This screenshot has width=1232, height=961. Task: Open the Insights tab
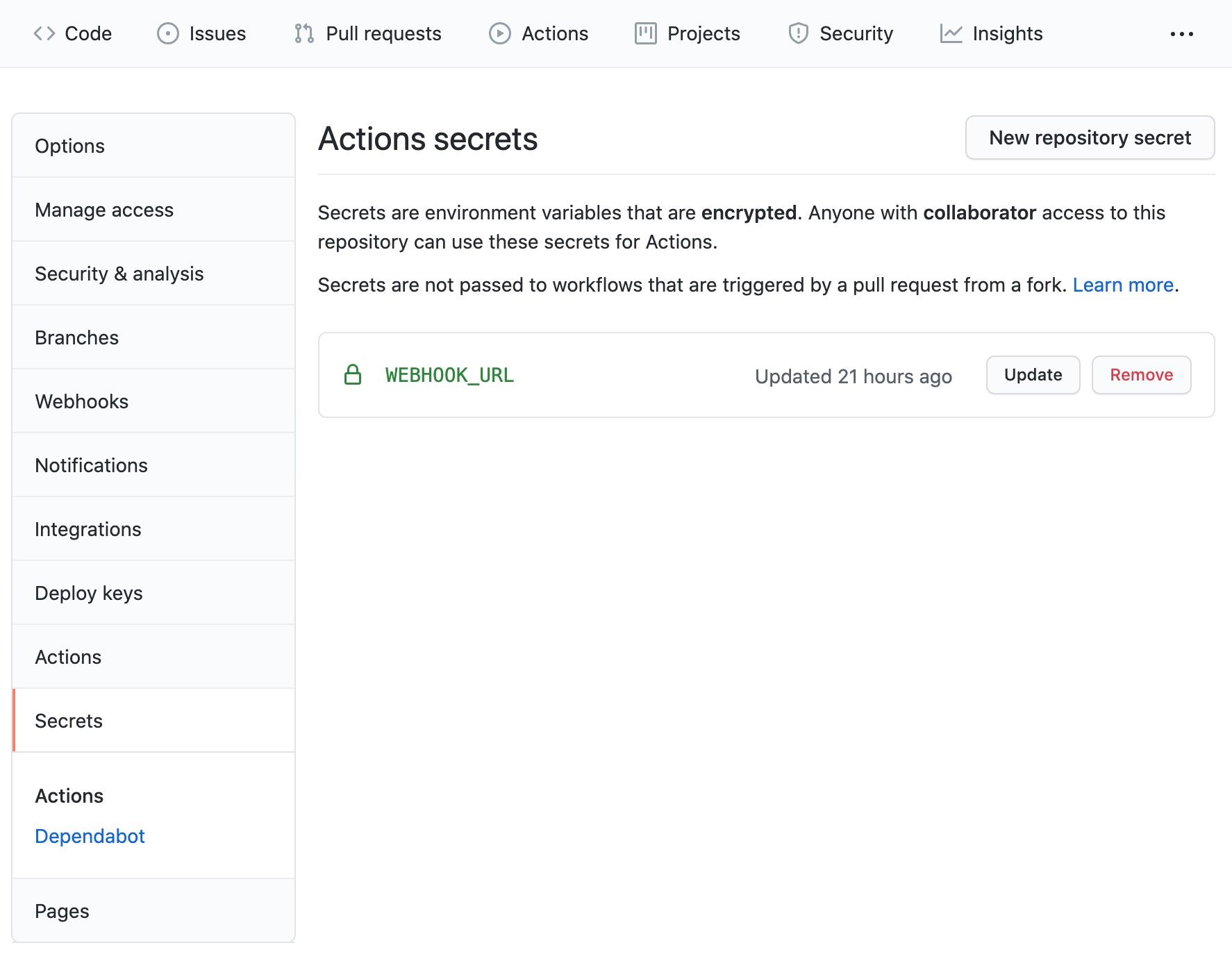point(1007,33)
